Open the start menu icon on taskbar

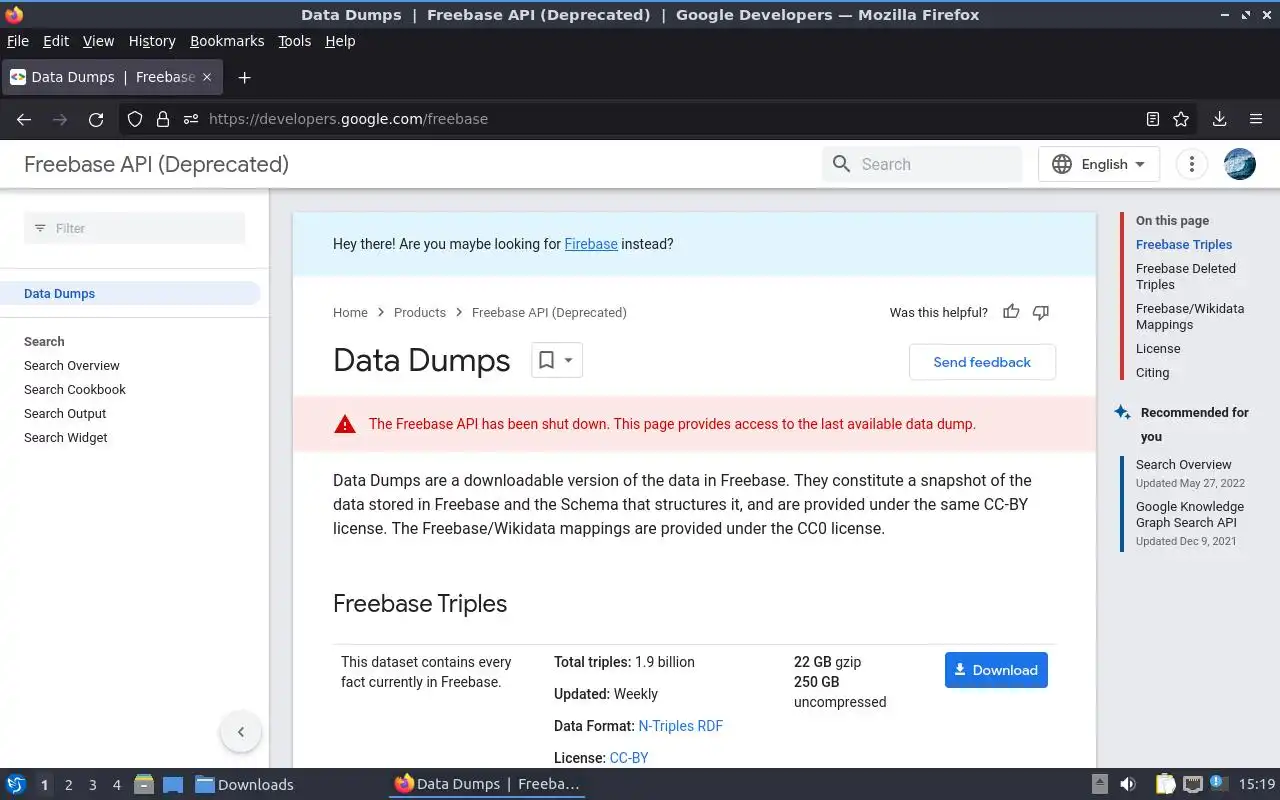pyautogui.click(x=15, y=784)
